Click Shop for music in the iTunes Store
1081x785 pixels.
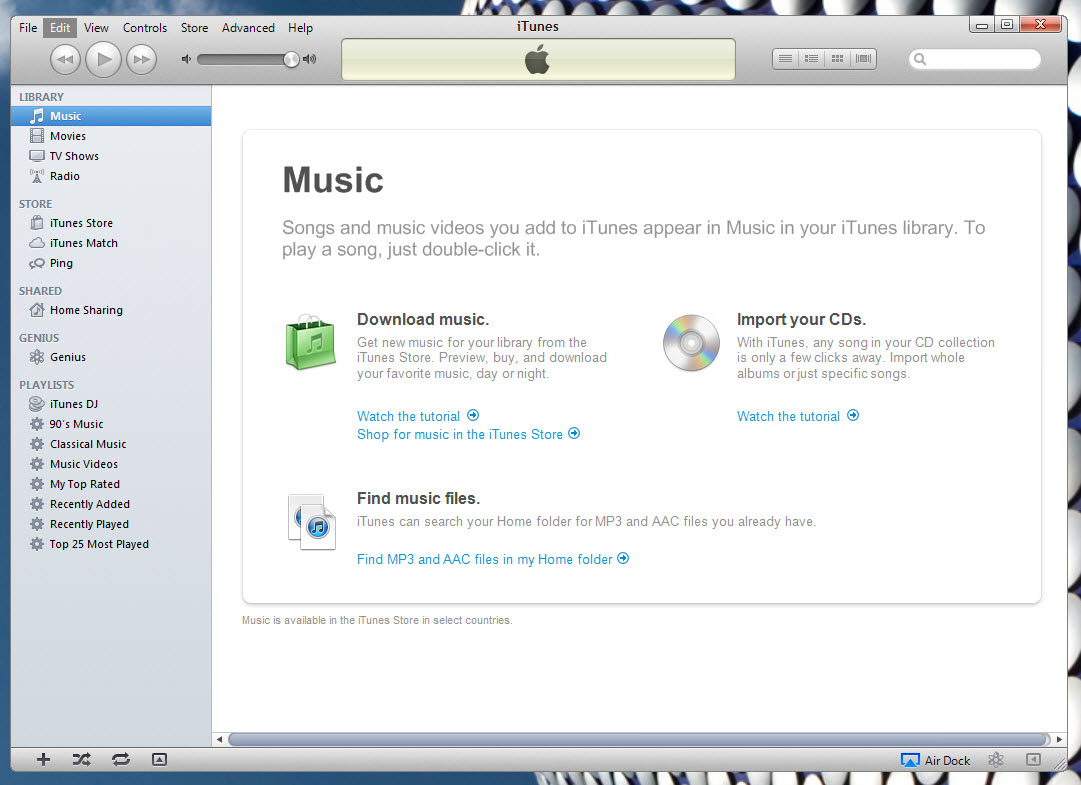tap(468, 434)
